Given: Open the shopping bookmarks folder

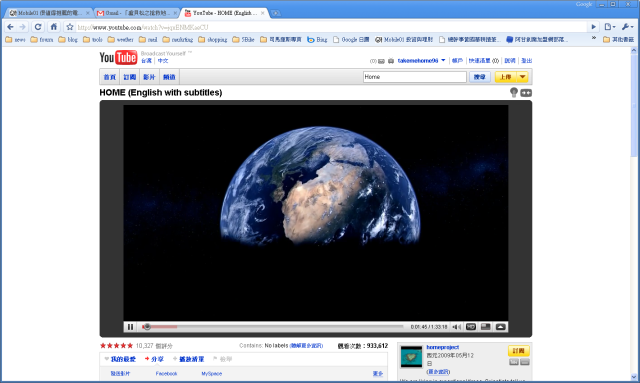Looking at the screenshot, I should (x=213, y=40).
